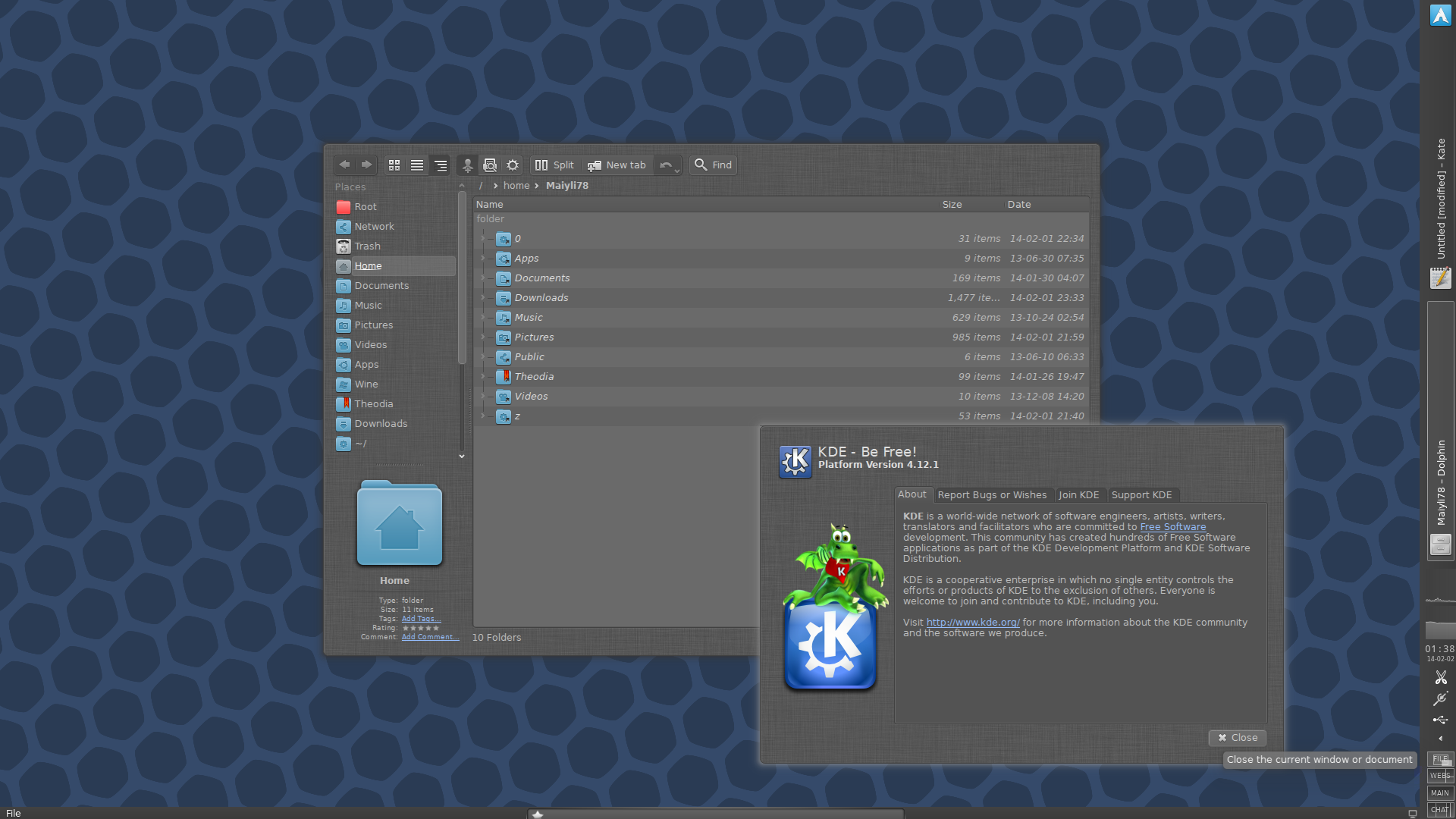Select Home in Places panel
This screenshot has height=819, width=1456.
[x=395, y=265]
